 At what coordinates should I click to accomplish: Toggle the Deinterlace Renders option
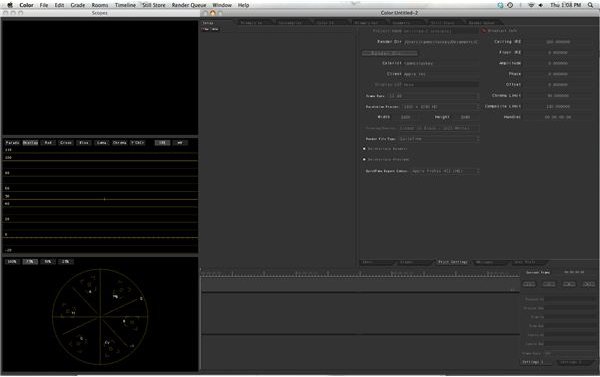(364, 149)
